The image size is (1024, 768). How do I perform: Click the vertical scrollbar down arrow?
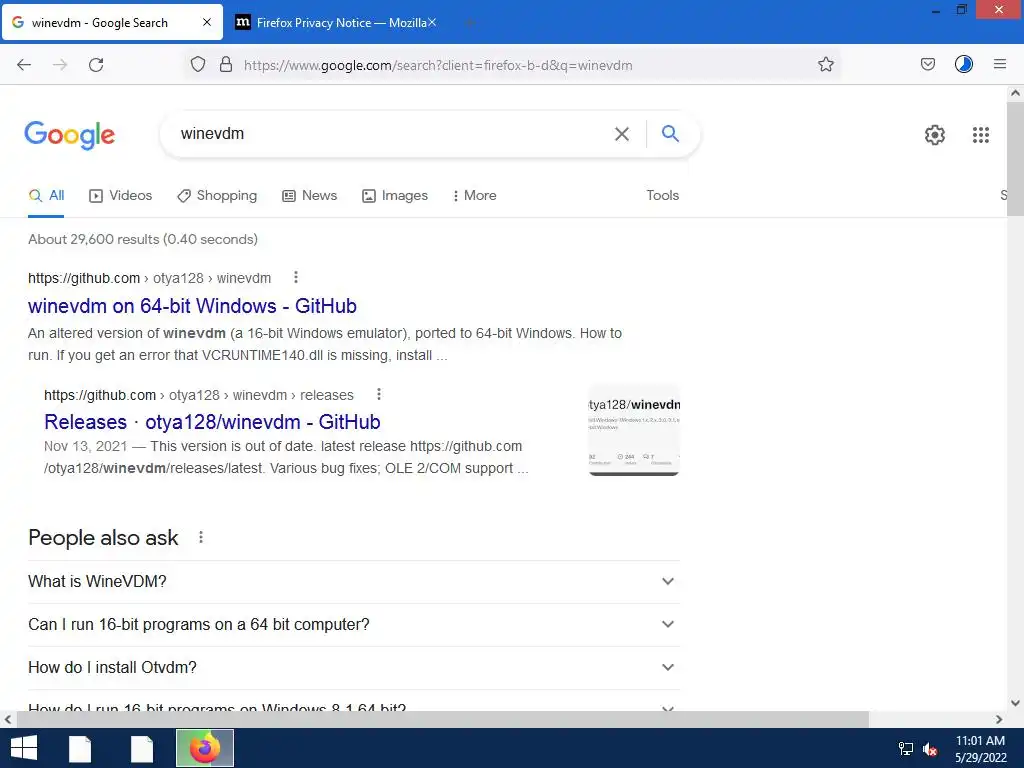tap(1015, 703)
